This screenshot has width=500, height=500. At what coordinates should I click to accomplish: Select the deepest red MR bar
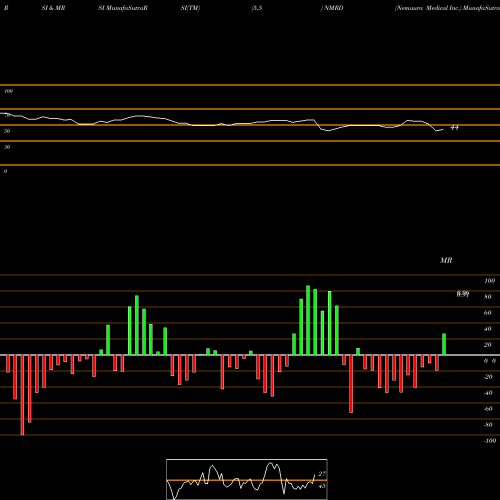tap(22, 395)
